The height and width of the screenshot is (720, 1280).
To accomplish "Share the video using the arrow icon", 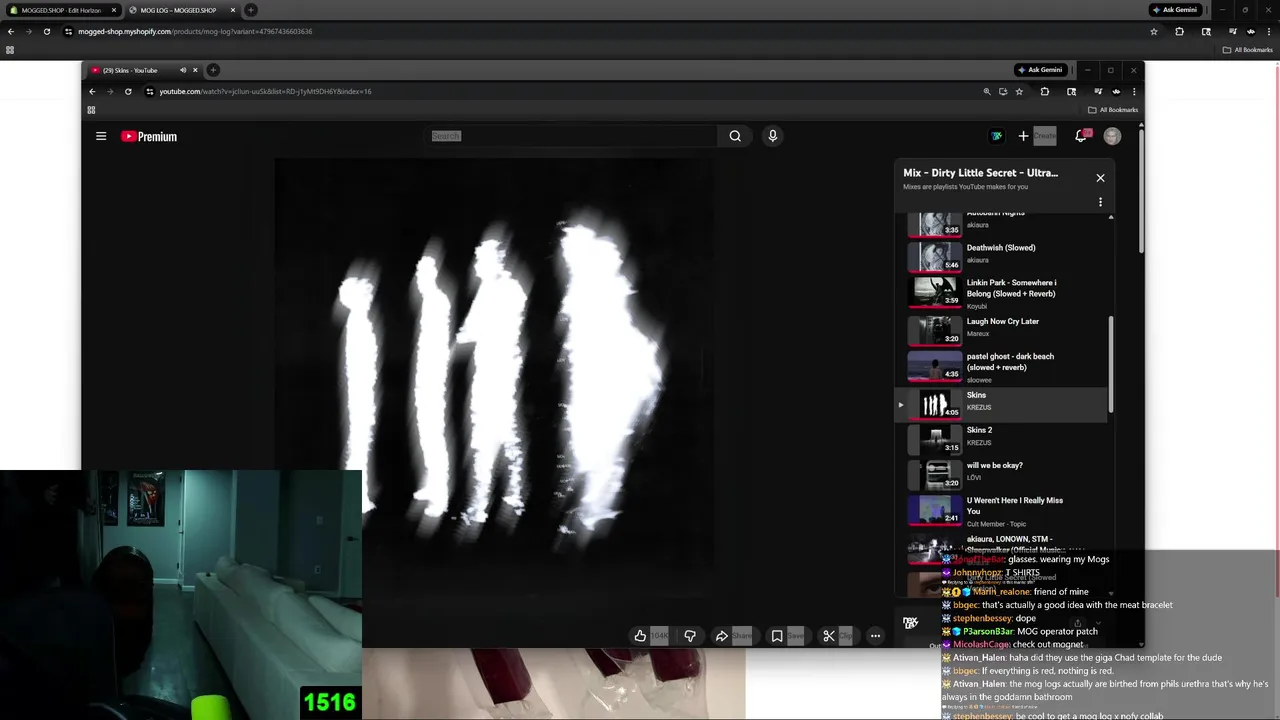I will tap(722, 636).
